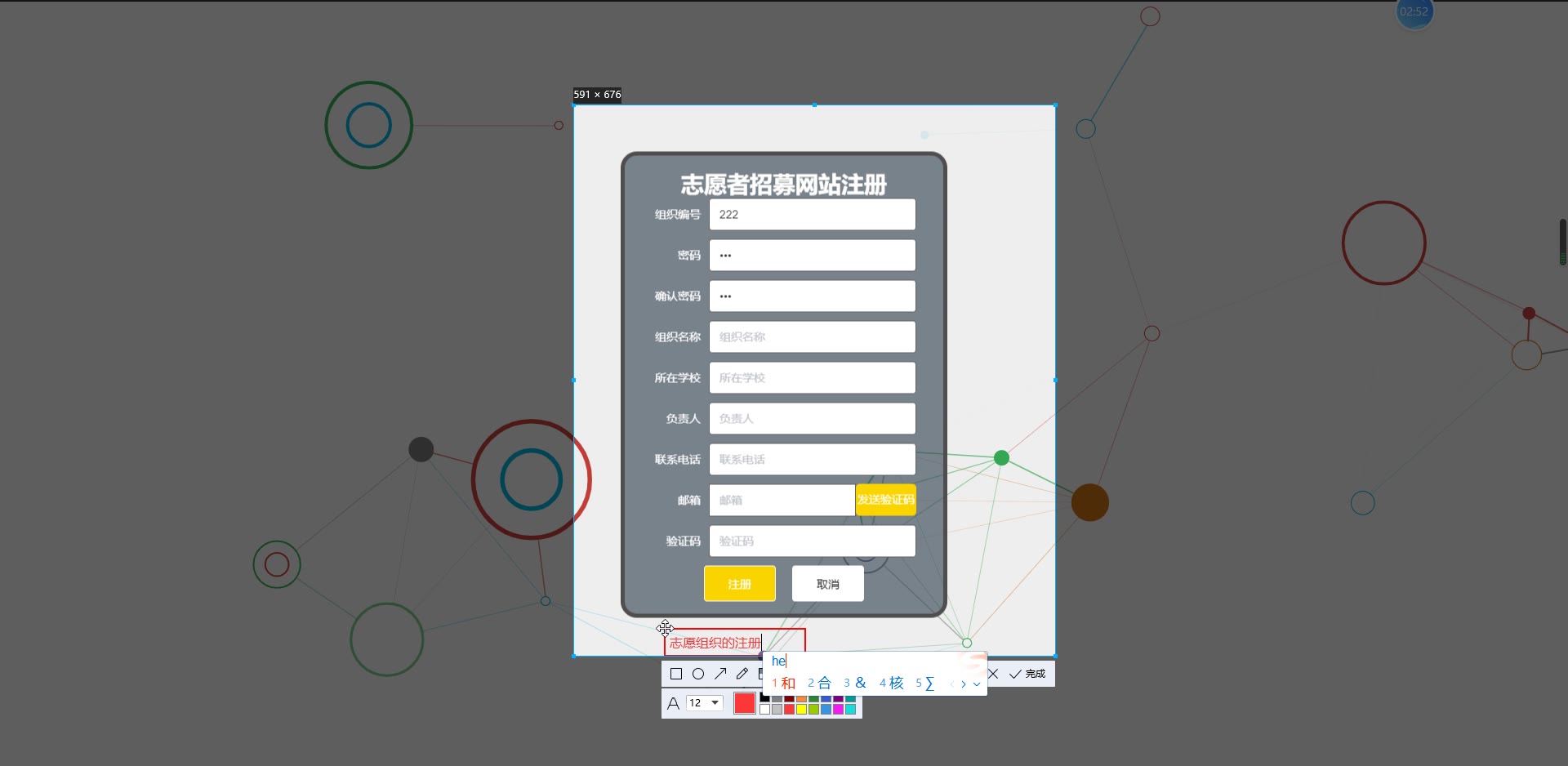Screen dimensions: 1568x766
Task: Pick the light green color swatch
Action: (x=813, y=709)
